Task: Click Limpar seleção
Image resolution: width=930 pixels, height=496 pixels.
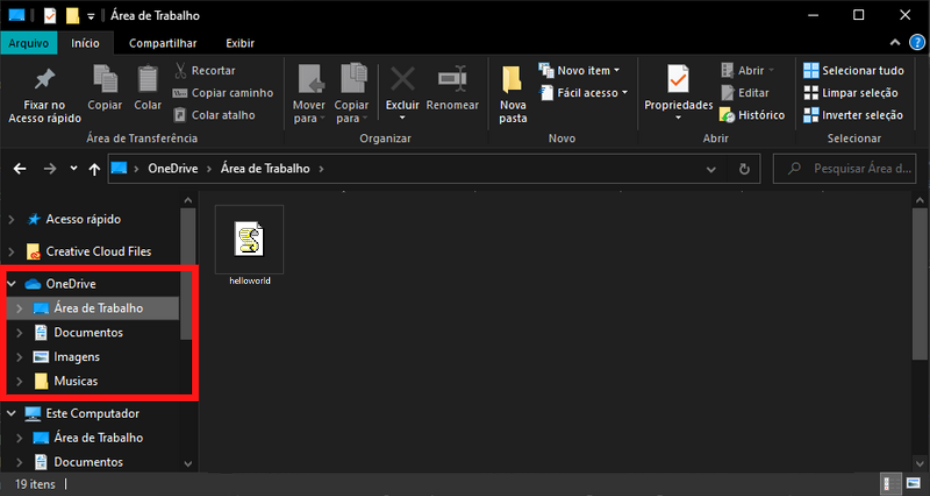Action: 851,93
